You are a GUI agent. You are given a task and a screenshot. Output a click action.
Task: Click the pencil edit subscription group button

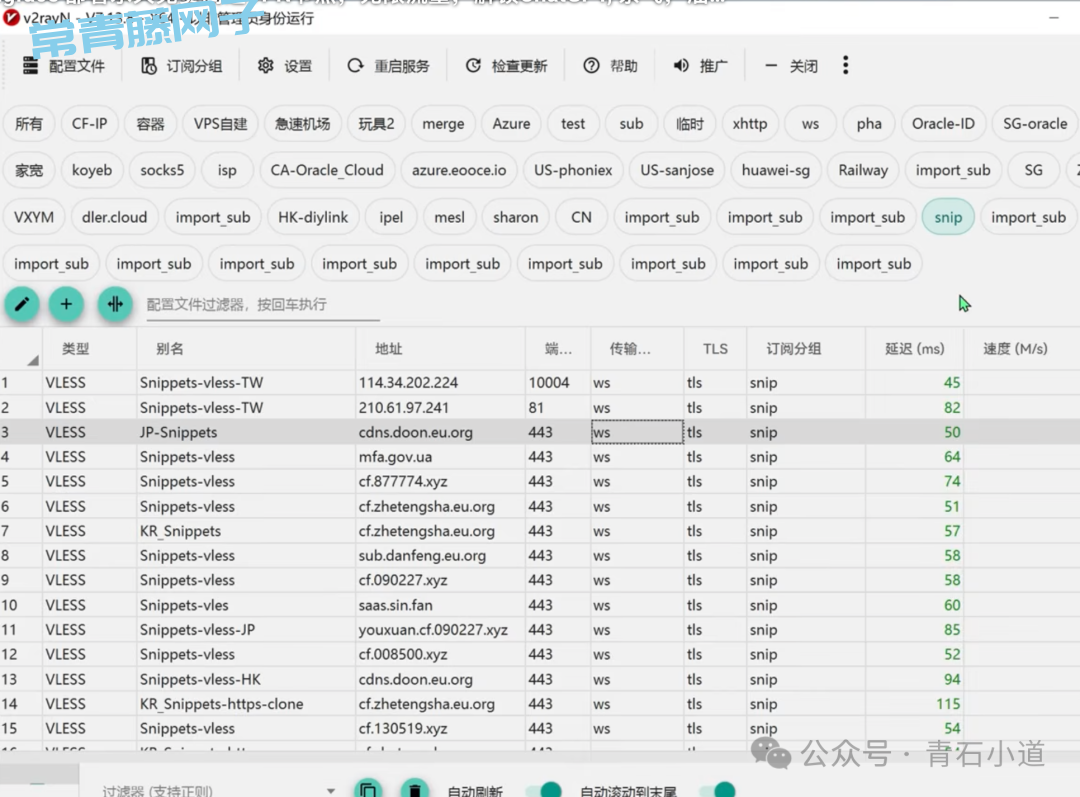[22, 303]
